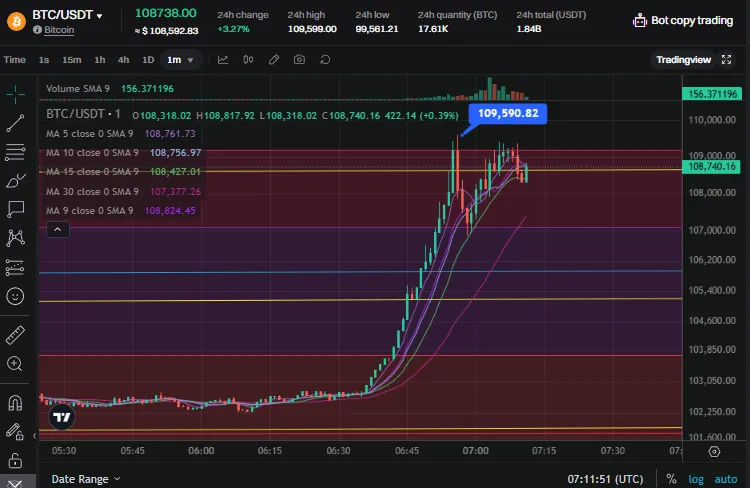Activate the zoom in tool
The image size is (750, 488).
[x=15, y=364]
